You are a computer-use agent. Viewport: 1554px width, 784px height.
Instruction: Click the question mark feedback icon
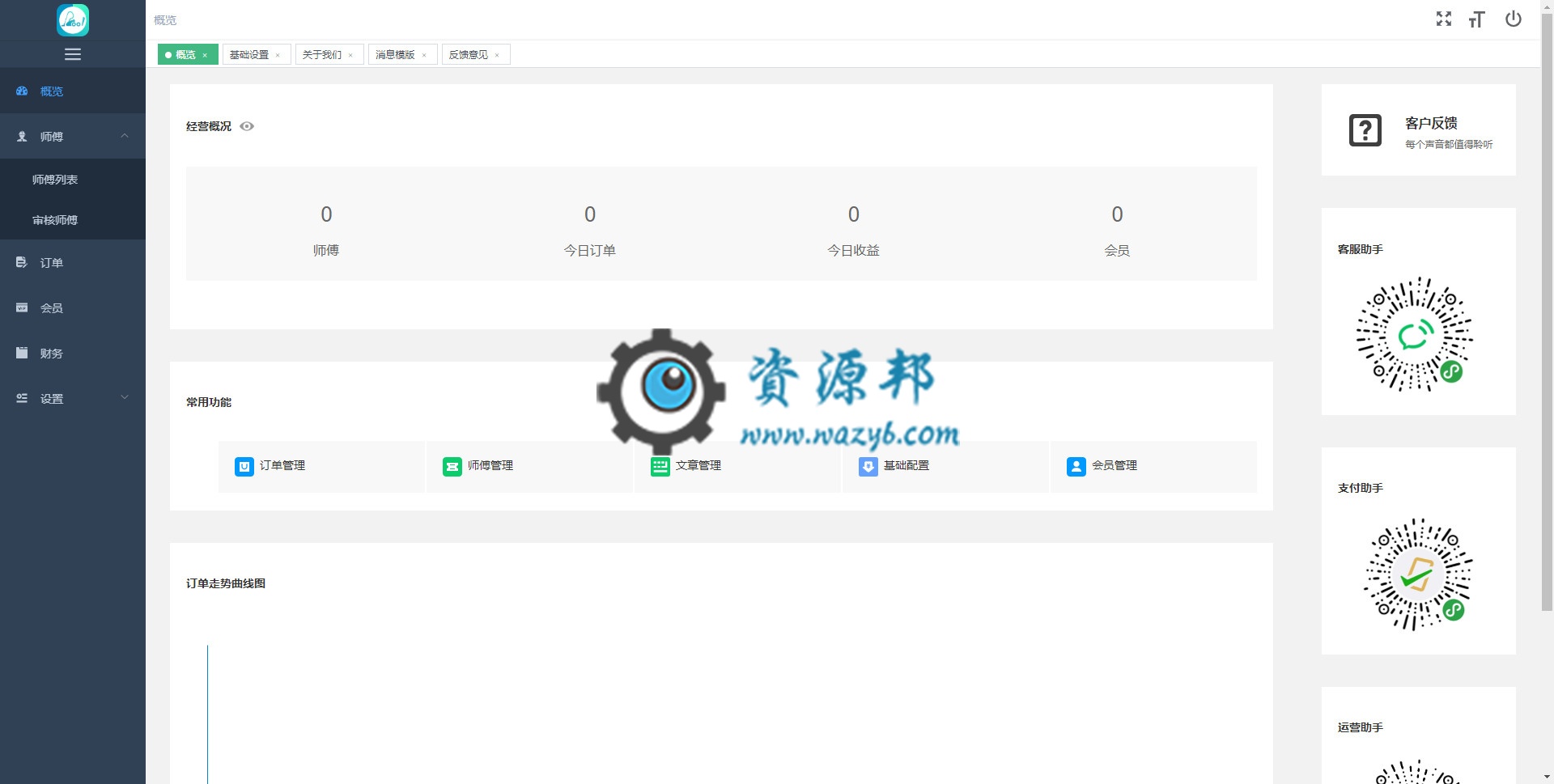(x=1365, y=130)
